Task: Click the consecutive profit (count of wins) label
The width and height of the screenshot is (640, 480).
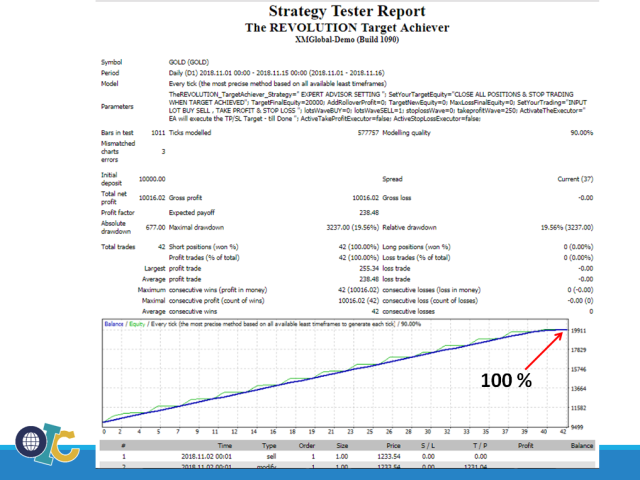Action: click(216, 300)
